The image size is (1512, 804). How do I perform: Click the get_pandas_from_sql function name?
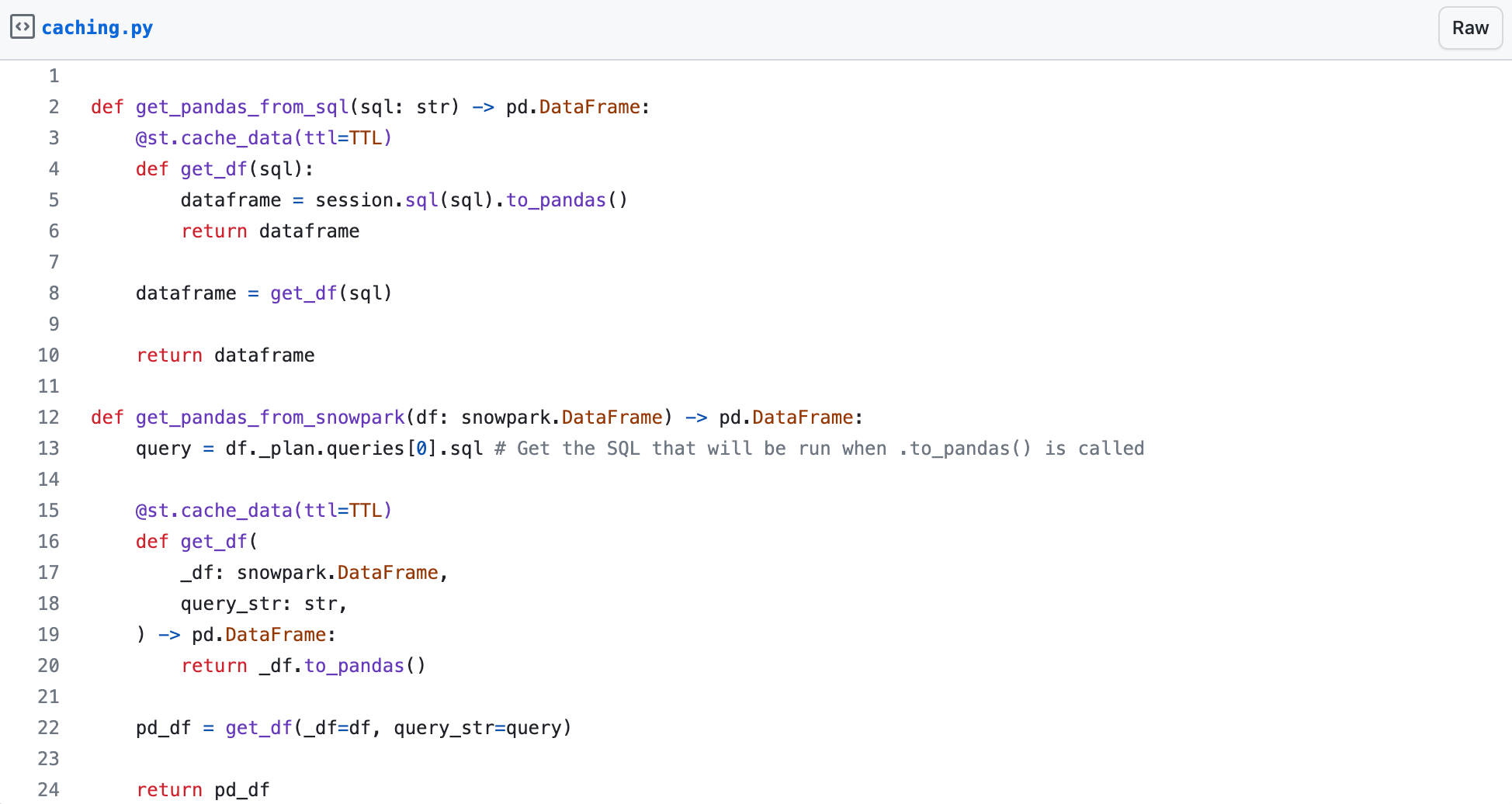(x=242, y=107)
